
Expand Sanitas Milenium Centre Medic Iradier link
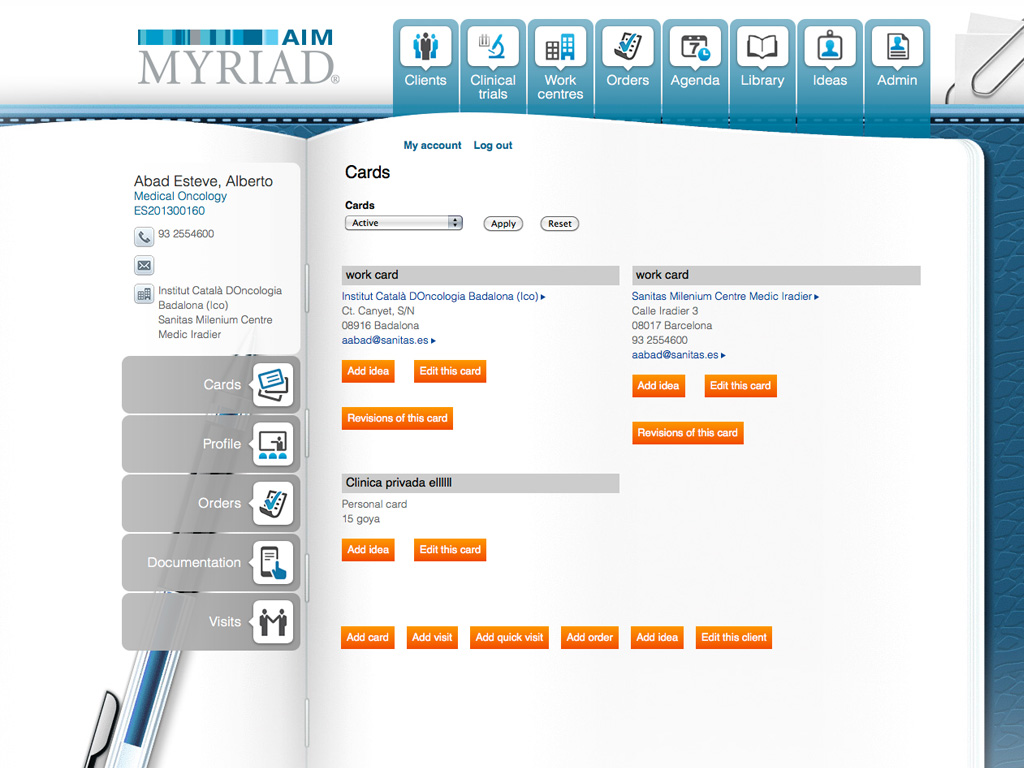point(816,297)
